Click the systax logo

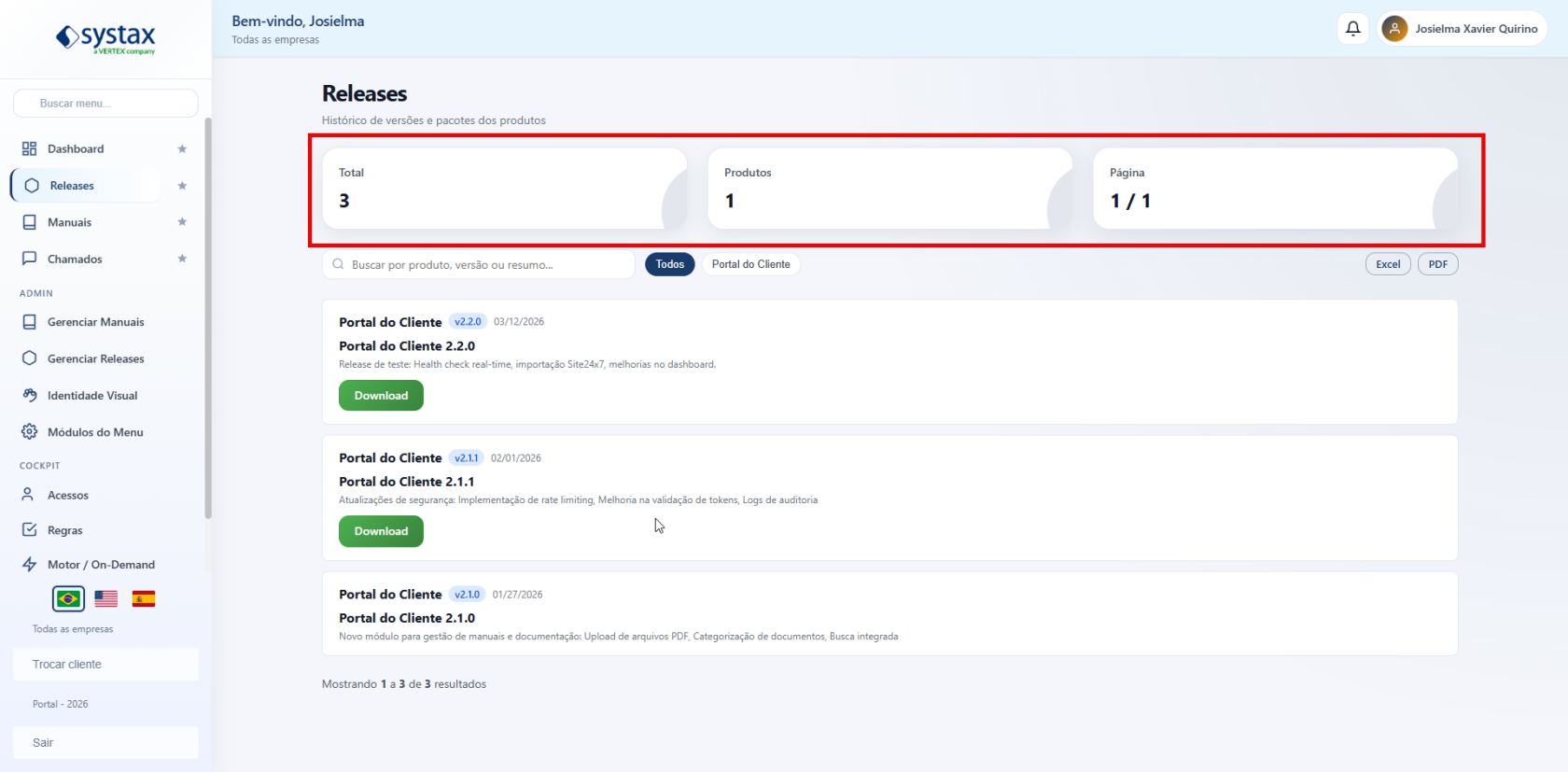[105, 38]
